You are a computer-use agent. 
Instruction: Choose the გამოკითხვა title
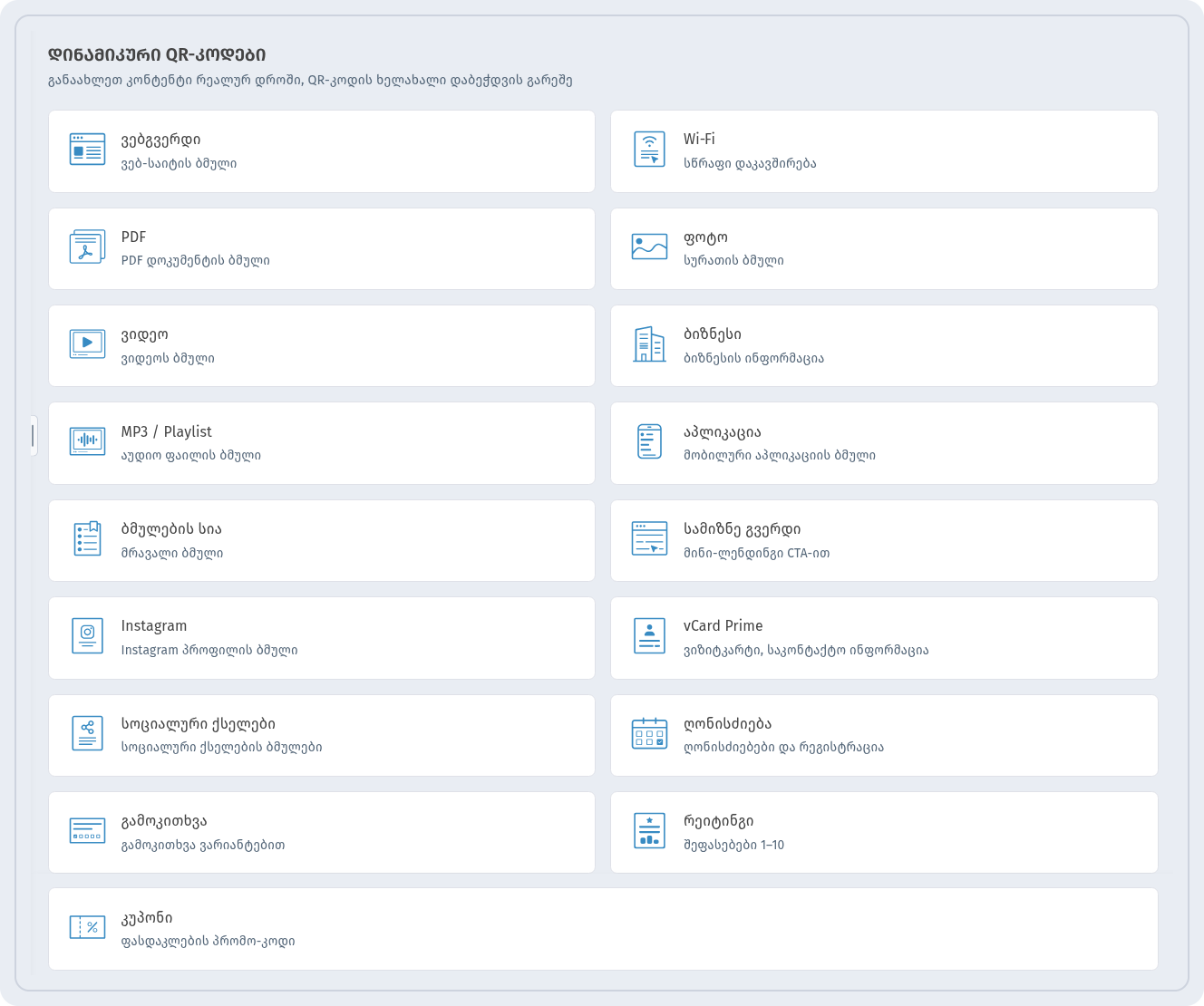[164, 821]
